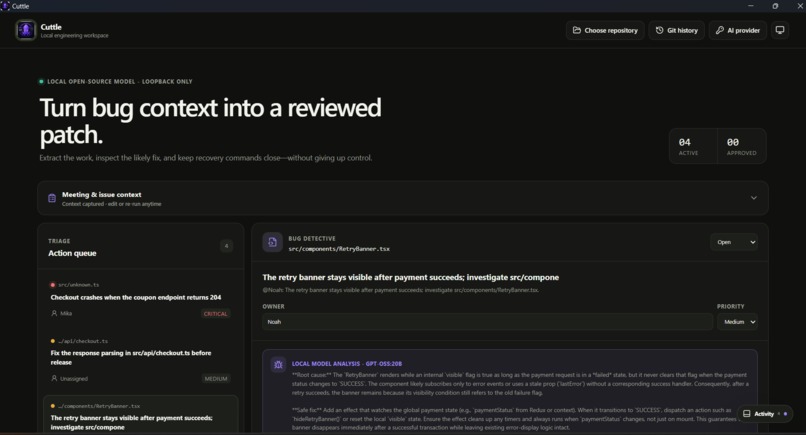Click the Activity panel icon
Image resolution: width=806 pixels, height=435 pixels.
(746, 413)
